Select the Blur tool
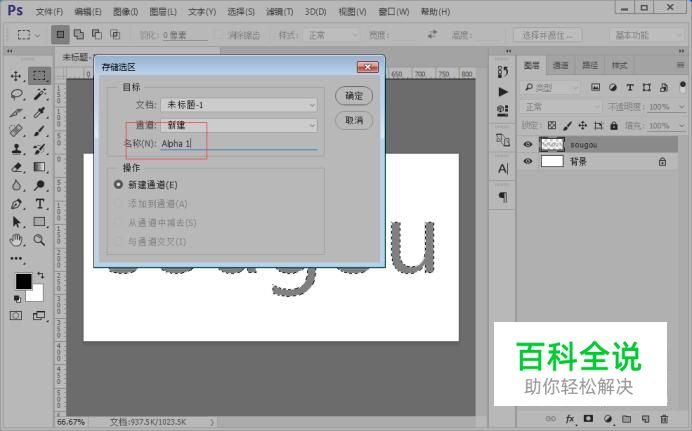Viewport: 692px width, 431px height. point(16,185)
